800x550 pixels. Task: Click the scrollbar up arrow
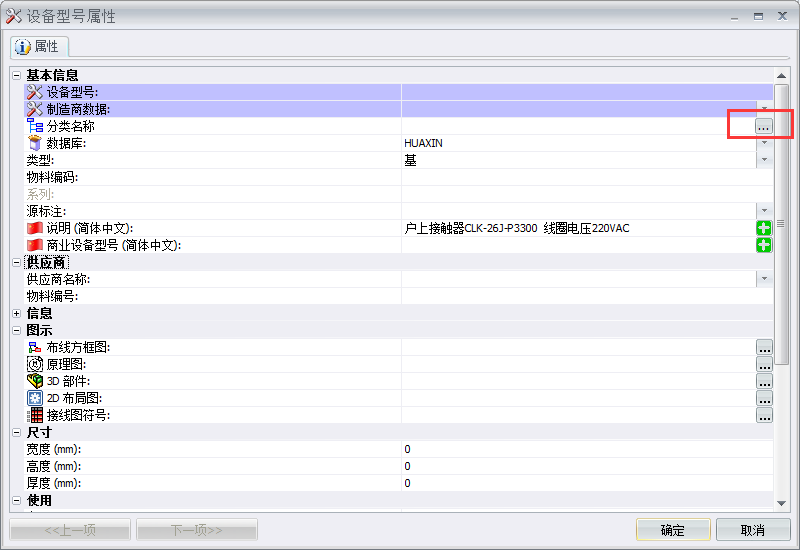(x=781, y=76)
